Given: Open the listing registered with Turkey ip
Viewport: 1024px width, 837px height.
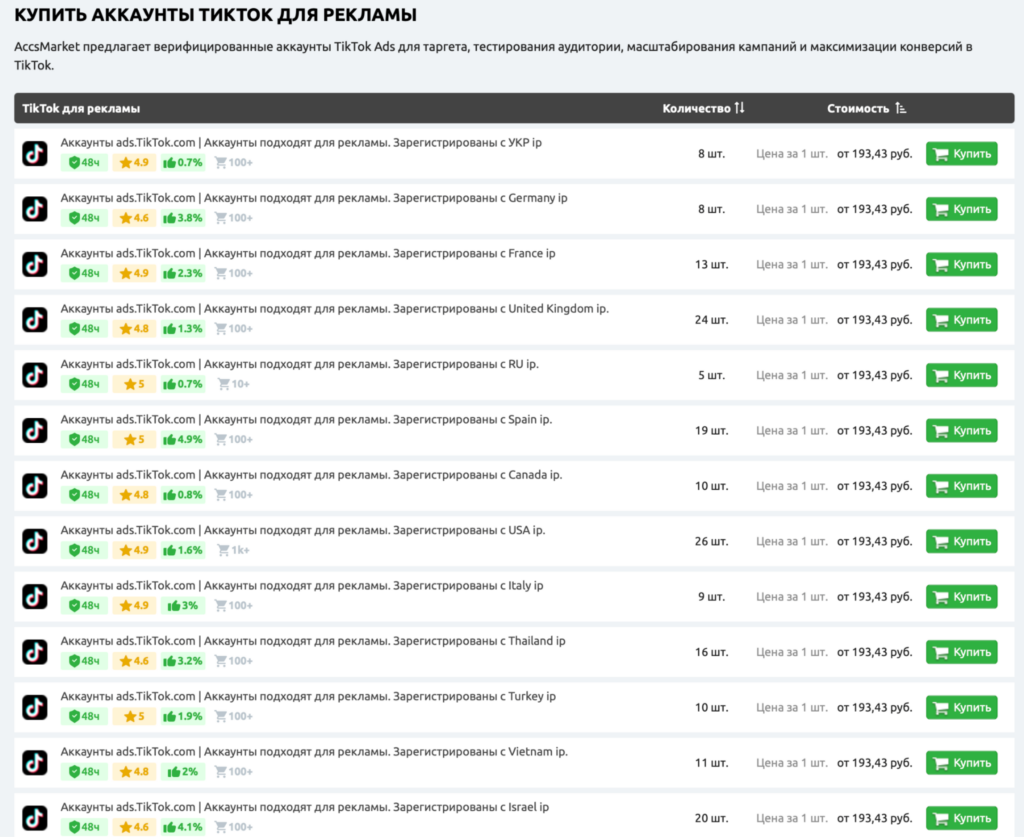Looking at the screenshot, I should pos(308,696).
